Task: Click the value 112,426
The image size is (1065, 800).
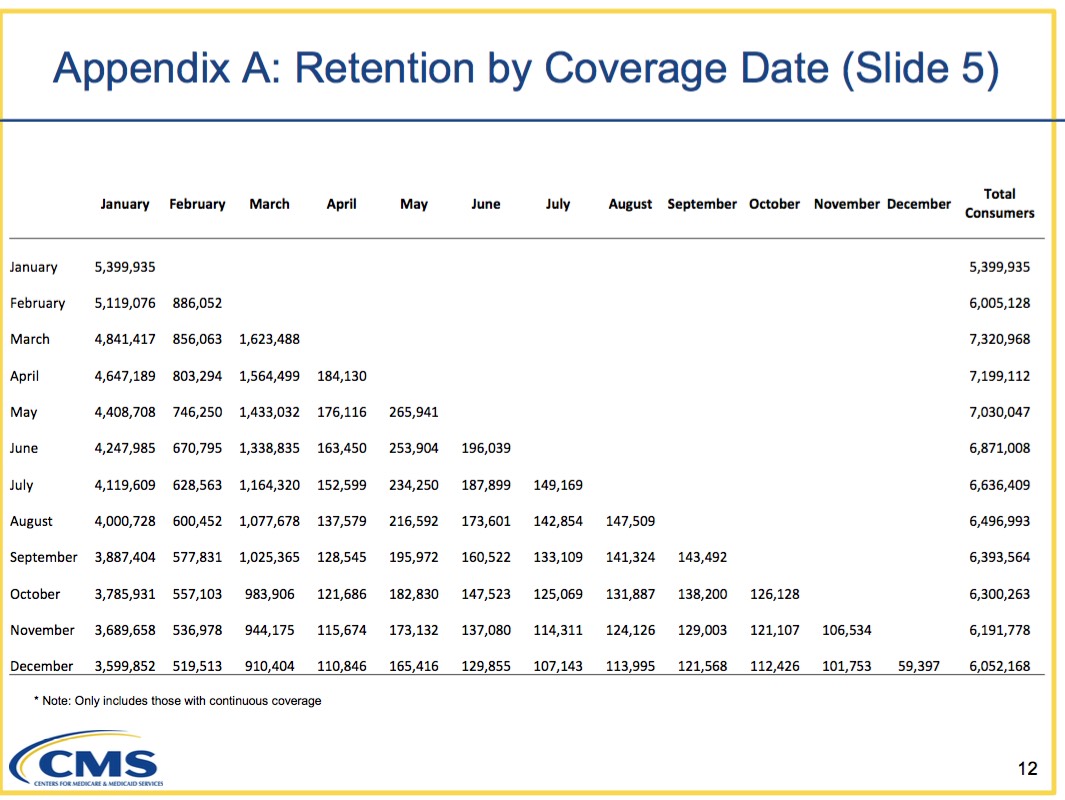Action: (x=774, y=666)
